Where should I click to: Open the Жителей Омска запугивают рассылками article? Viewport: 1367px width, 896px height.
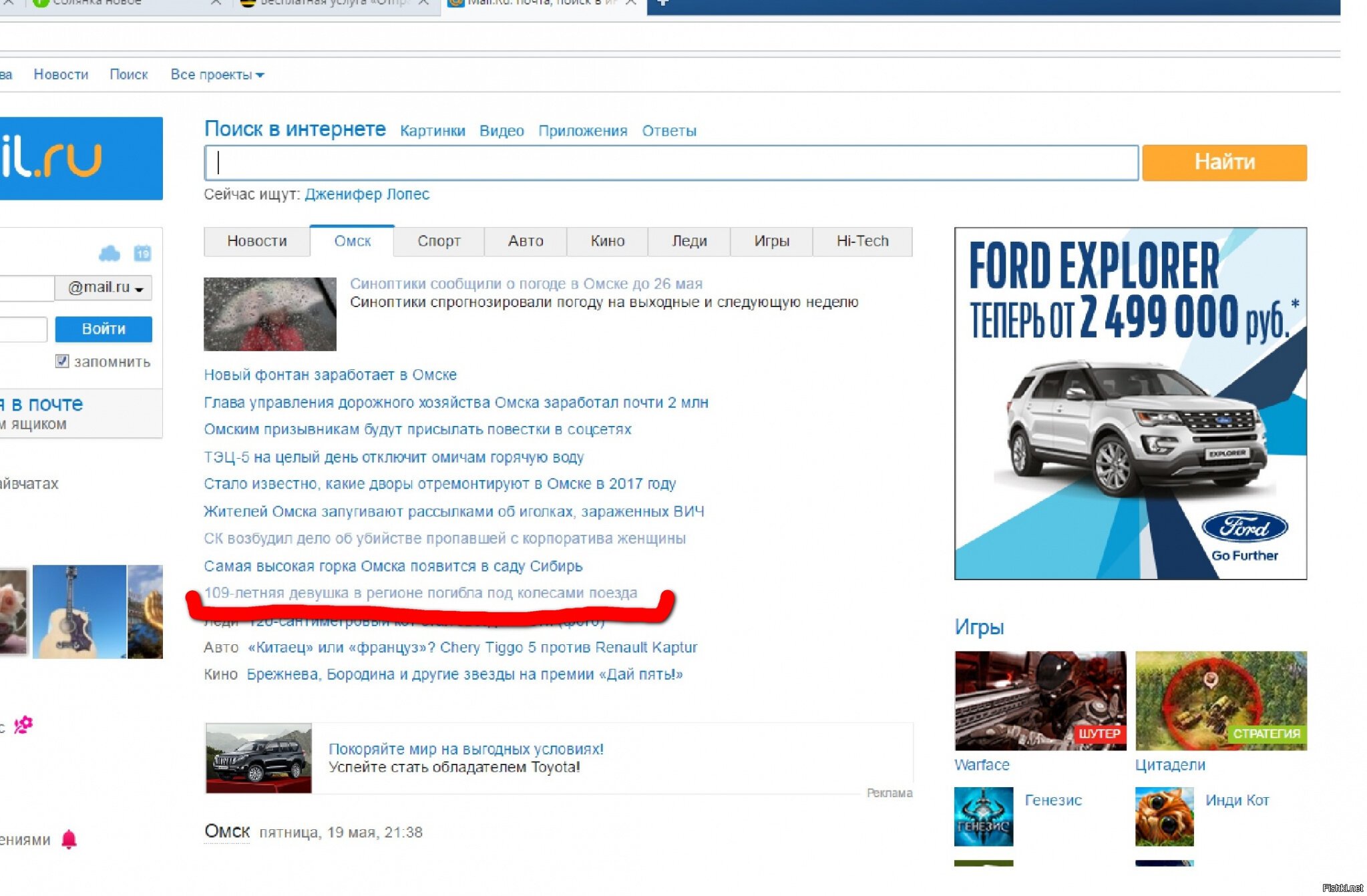coord(454,512)
